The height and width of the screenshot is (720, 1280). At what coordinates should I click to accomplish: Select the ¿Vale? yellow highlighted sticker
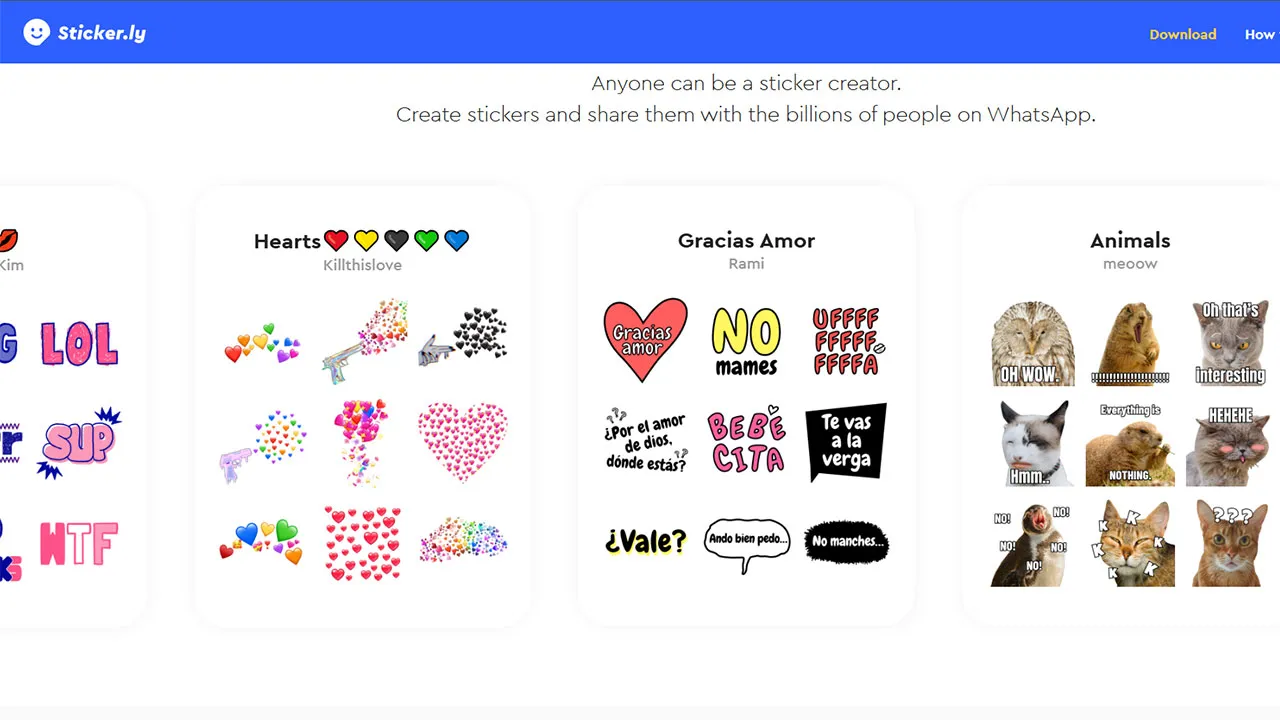[645, 542]
